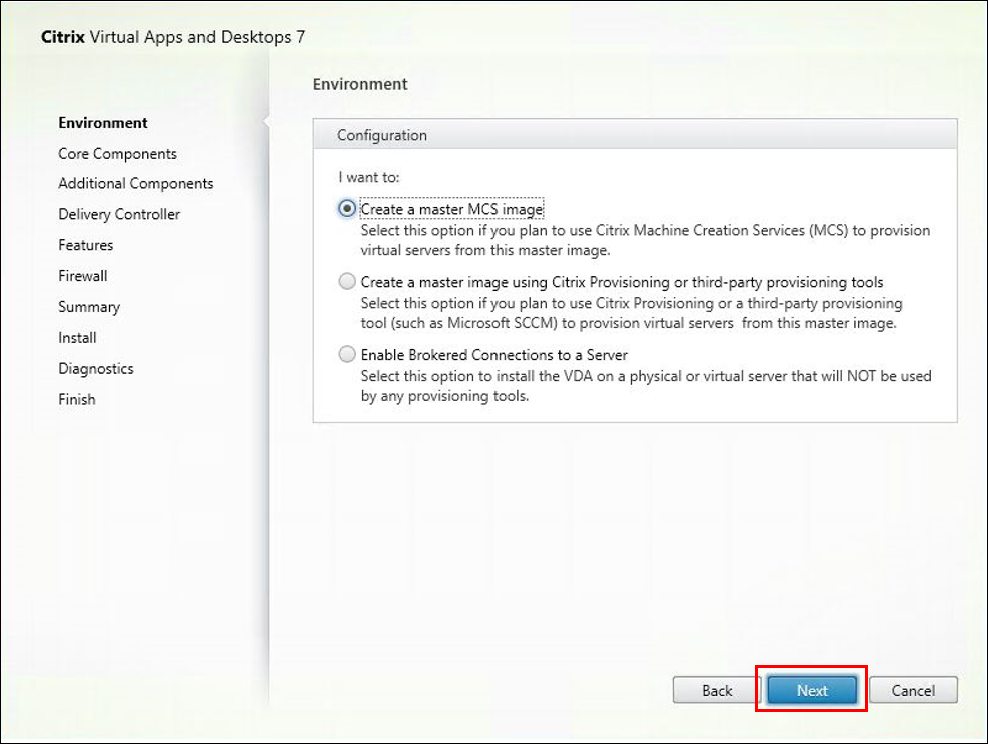This screenshot has height=744, width=988.
Task: Select Enable Brokered Connections to a Server
Action: (x=347, y=355)
